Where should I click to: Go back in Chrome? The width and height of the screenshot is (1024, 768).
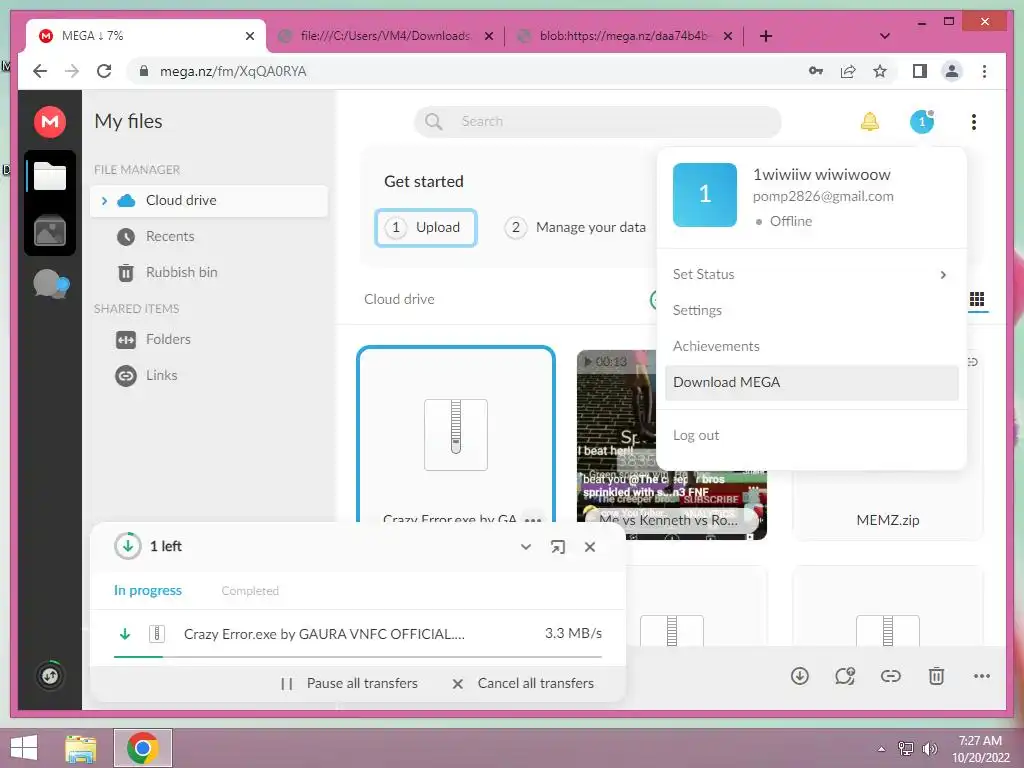pos(40,71)
